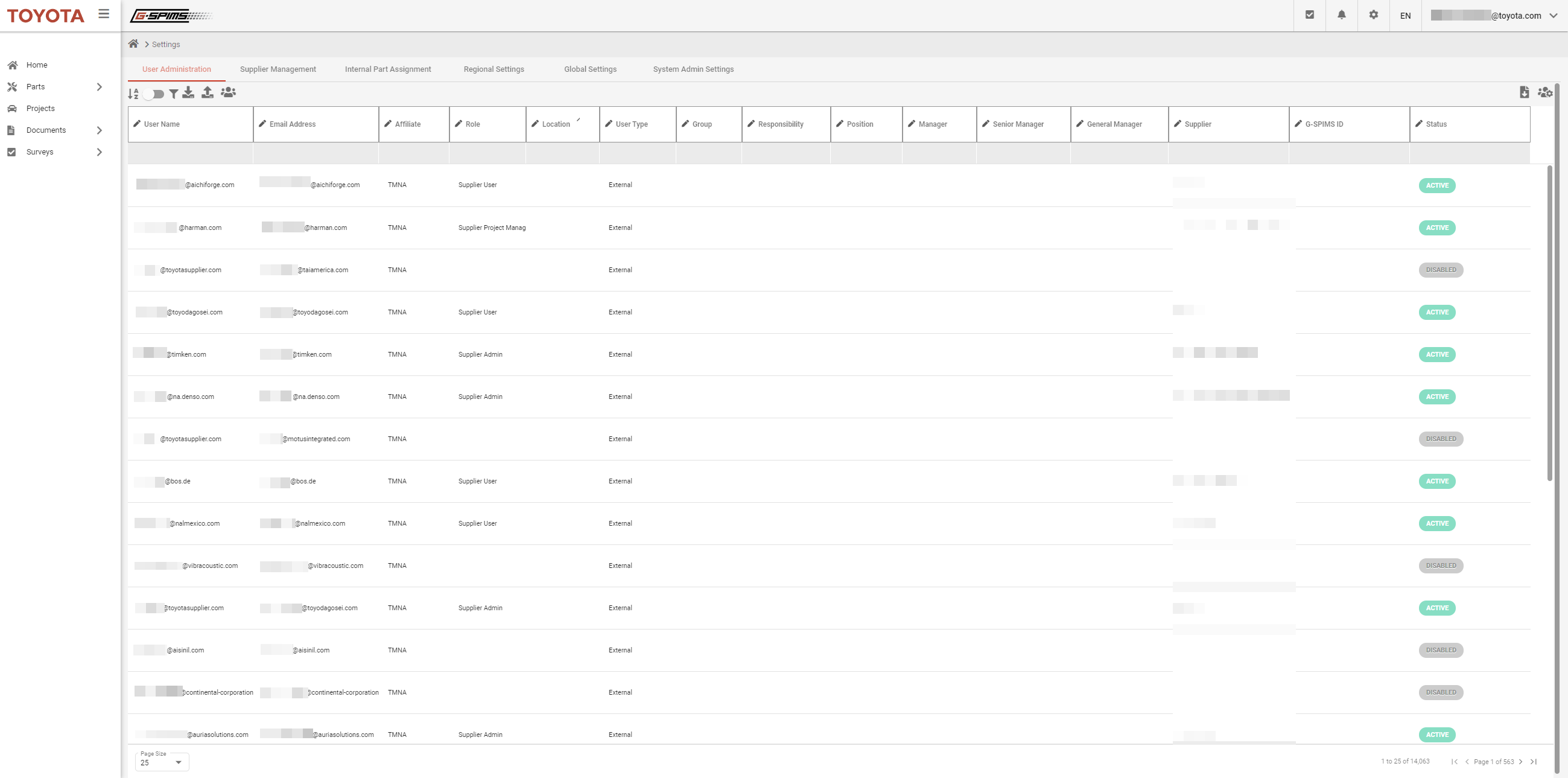Screen dimensions: 1568x778
Task: Go to next page of results
Action: [1521, 762]
